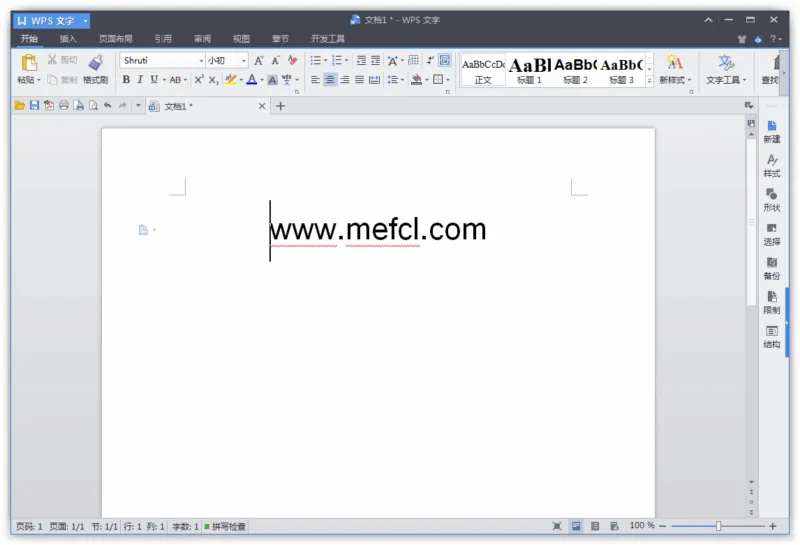800x545 pixels.
Task: Justify text alignment
Action: coord(359,80)
